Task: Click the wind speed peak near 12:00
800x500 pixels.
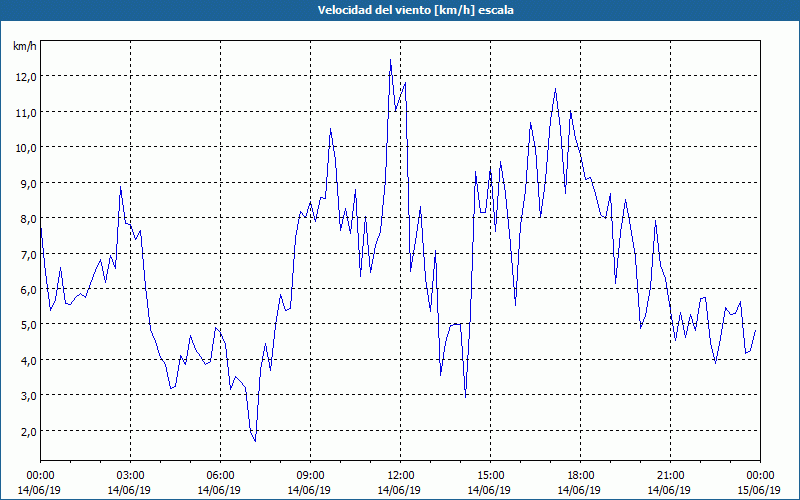Action: [x=390, y=60]
